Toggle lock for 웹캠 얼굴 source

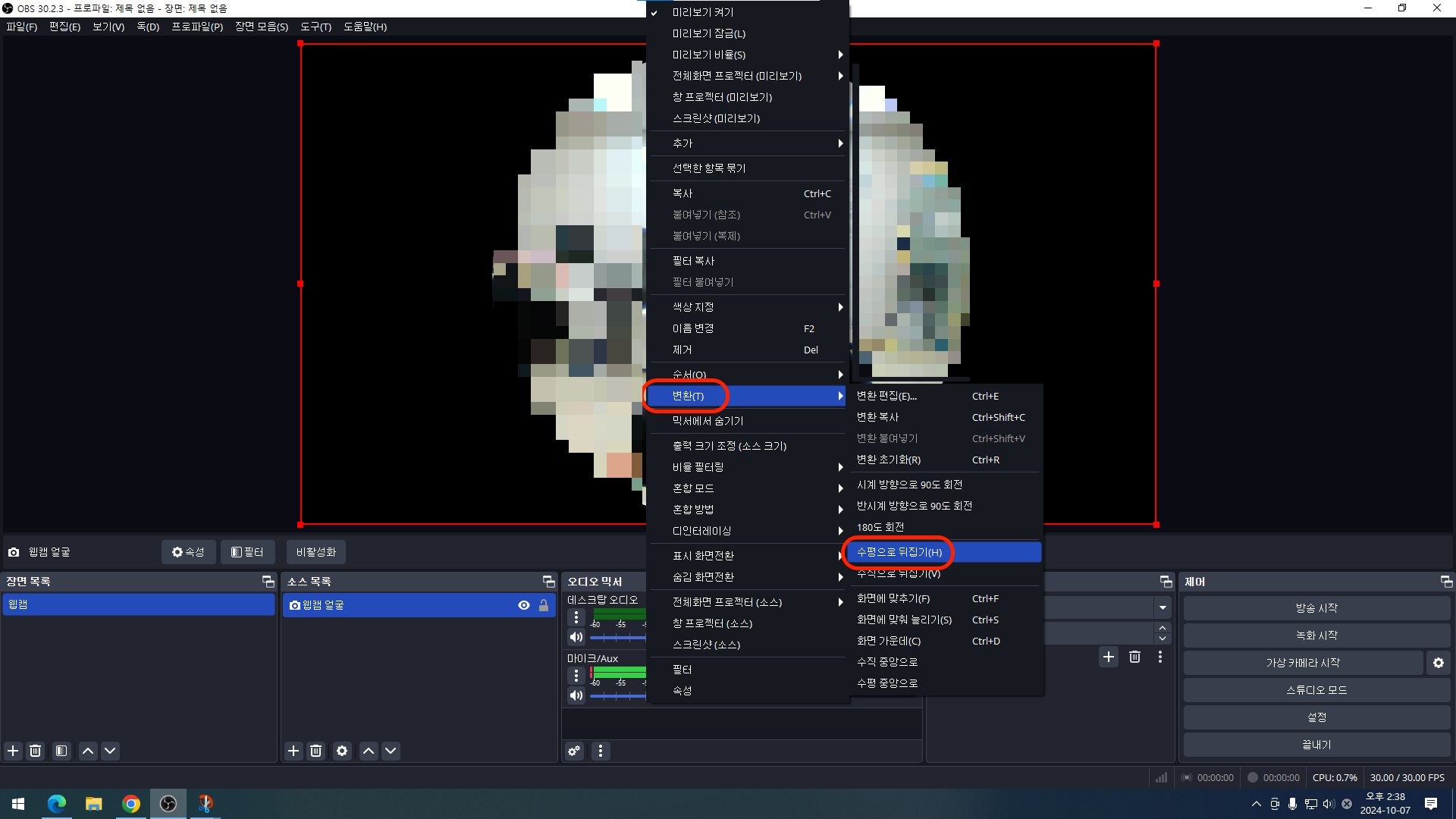[544, 605]
